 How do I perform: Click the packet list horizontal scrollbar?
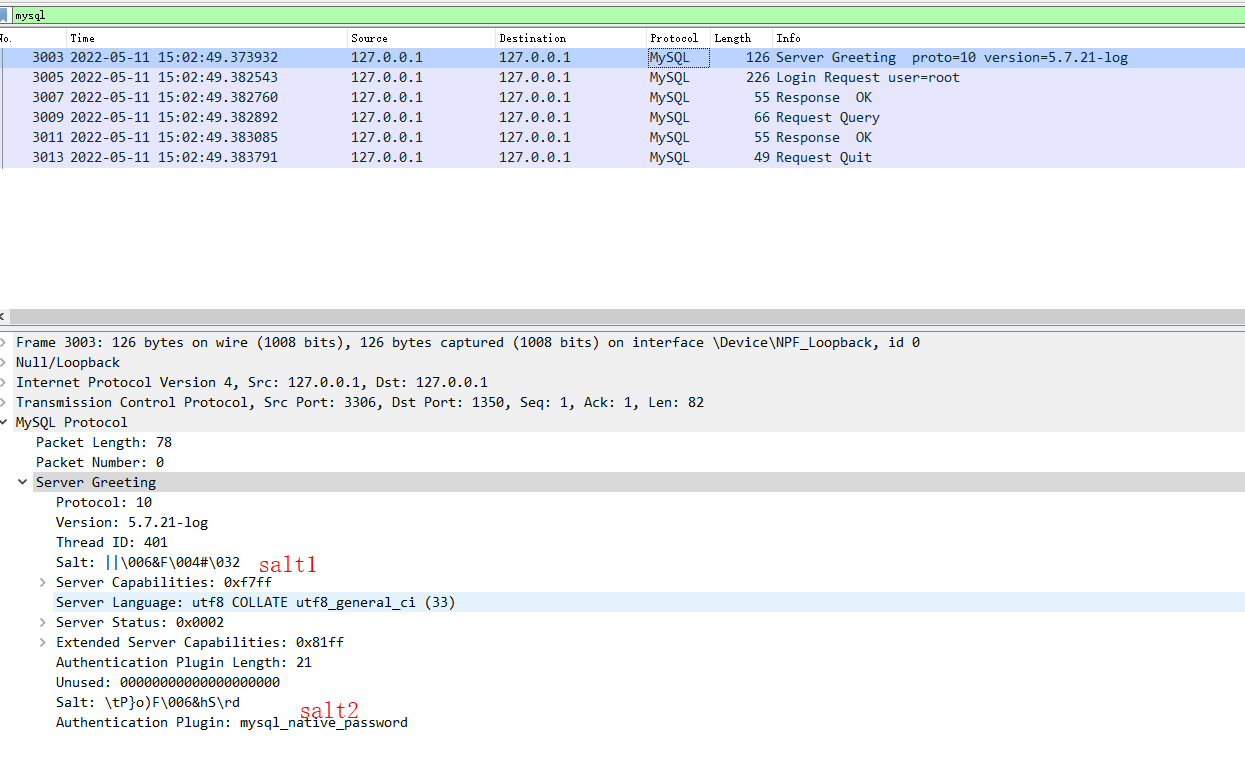coord(620,316)
